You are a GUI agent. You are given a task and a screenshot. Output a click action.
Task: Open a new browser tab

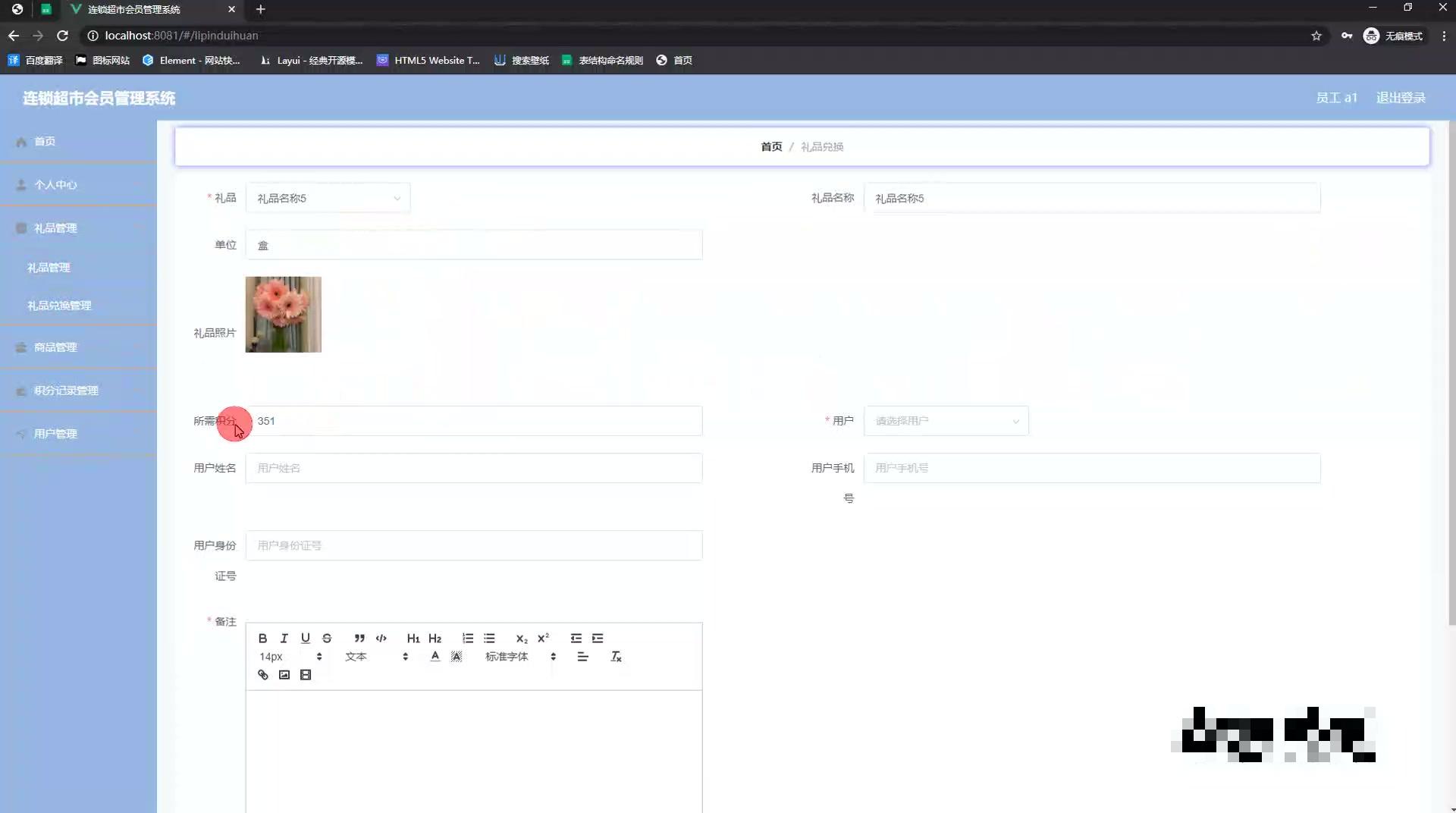point(260,9)
